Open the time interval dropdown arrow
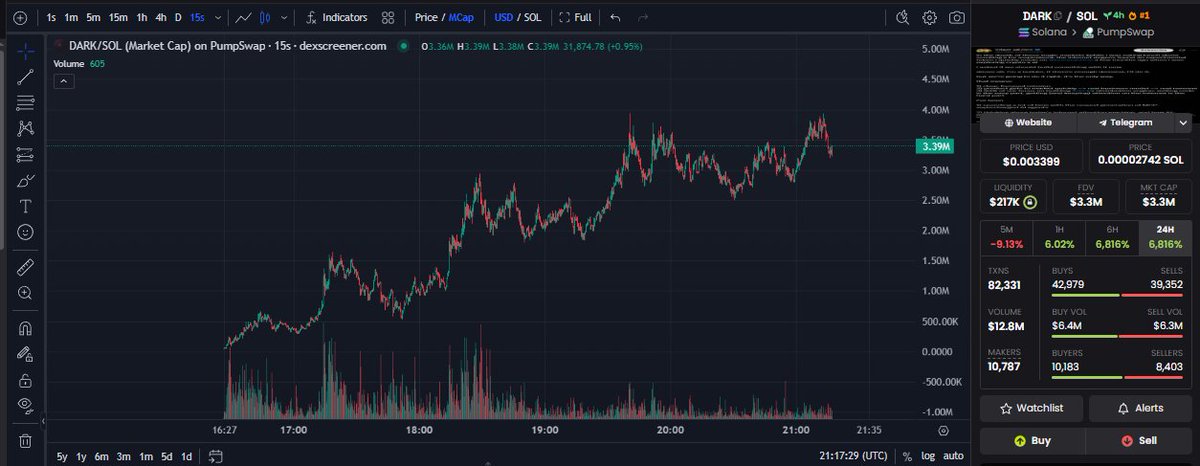This screenshot has width=1200, height=466. tap(217, 17)
